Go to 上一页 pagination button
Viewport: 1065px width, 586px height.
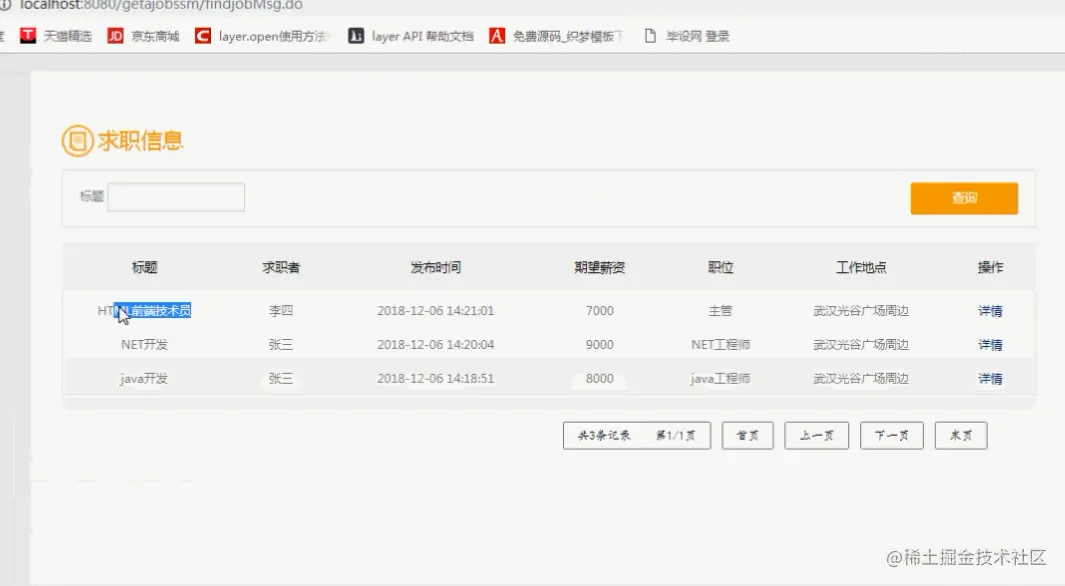816,435
